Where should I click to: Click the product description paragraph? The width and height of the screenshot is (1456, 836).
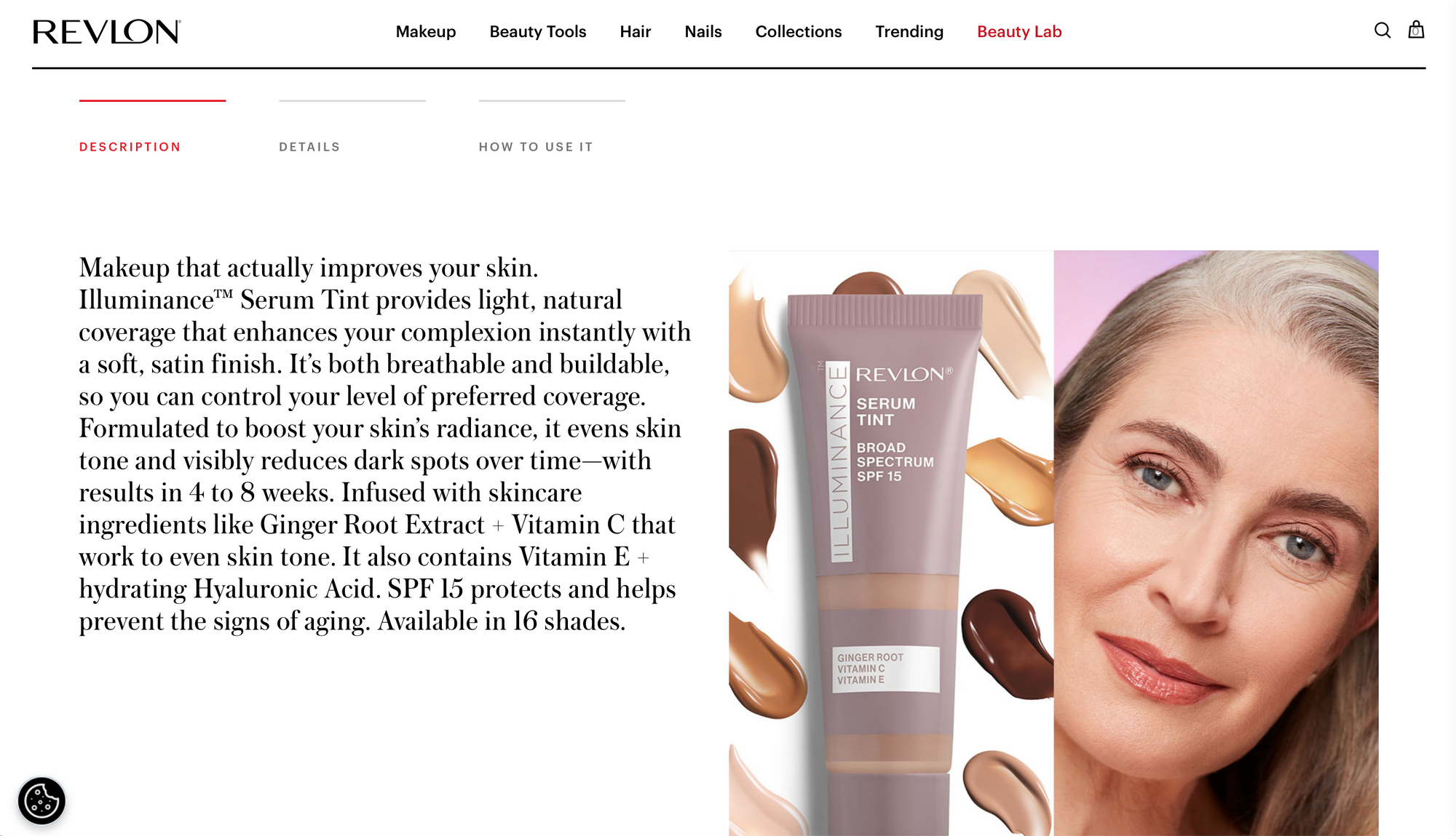pyautogui.click(x=385, y=445)
